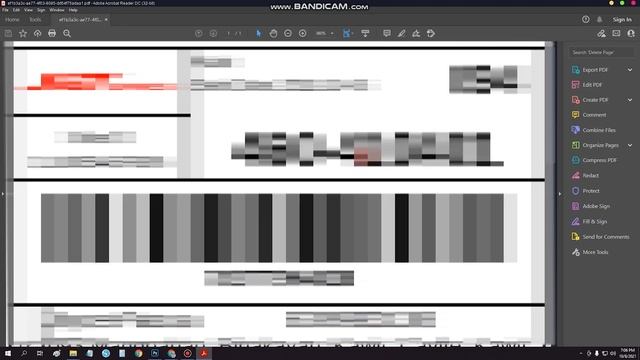Open Find text with the magnifier icon
The width and height of the screenshot is (640, 360).
(67, 33)
